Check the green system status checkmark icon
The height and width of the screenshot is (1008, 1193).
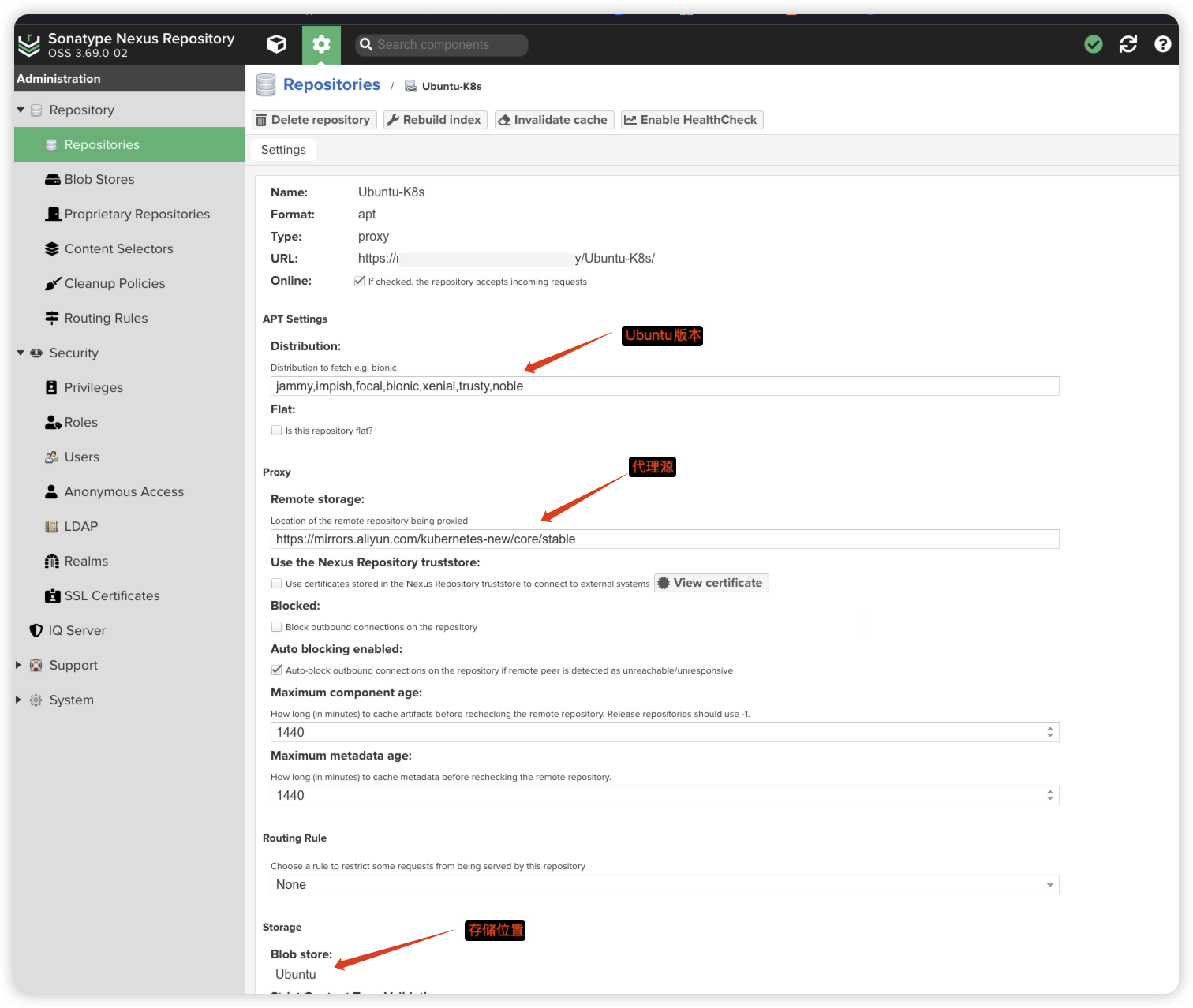(x=1093, y=44)
